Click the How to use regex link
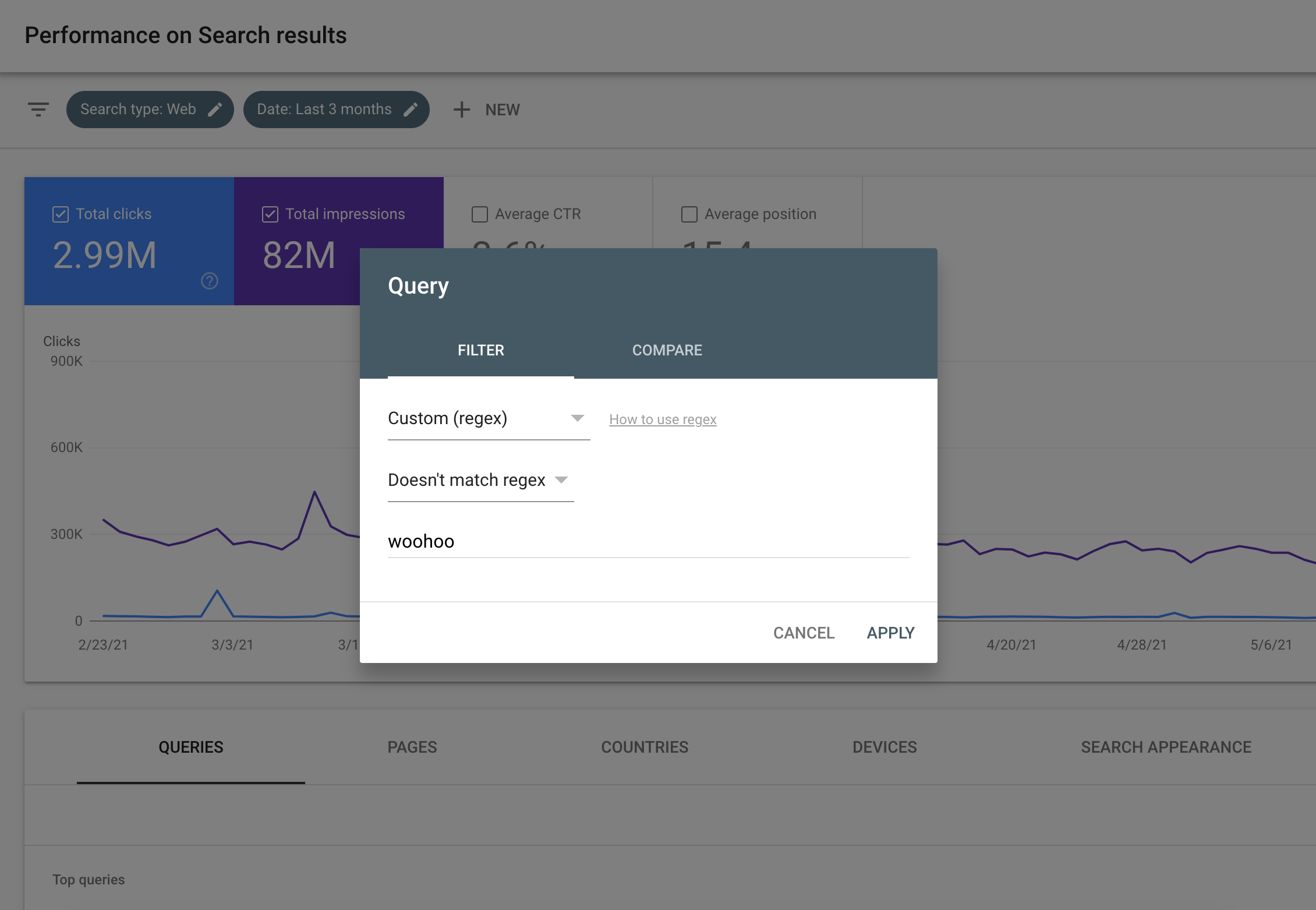Image resolution: width=1316 pixels, height=910 pixels. click(663, 419)
